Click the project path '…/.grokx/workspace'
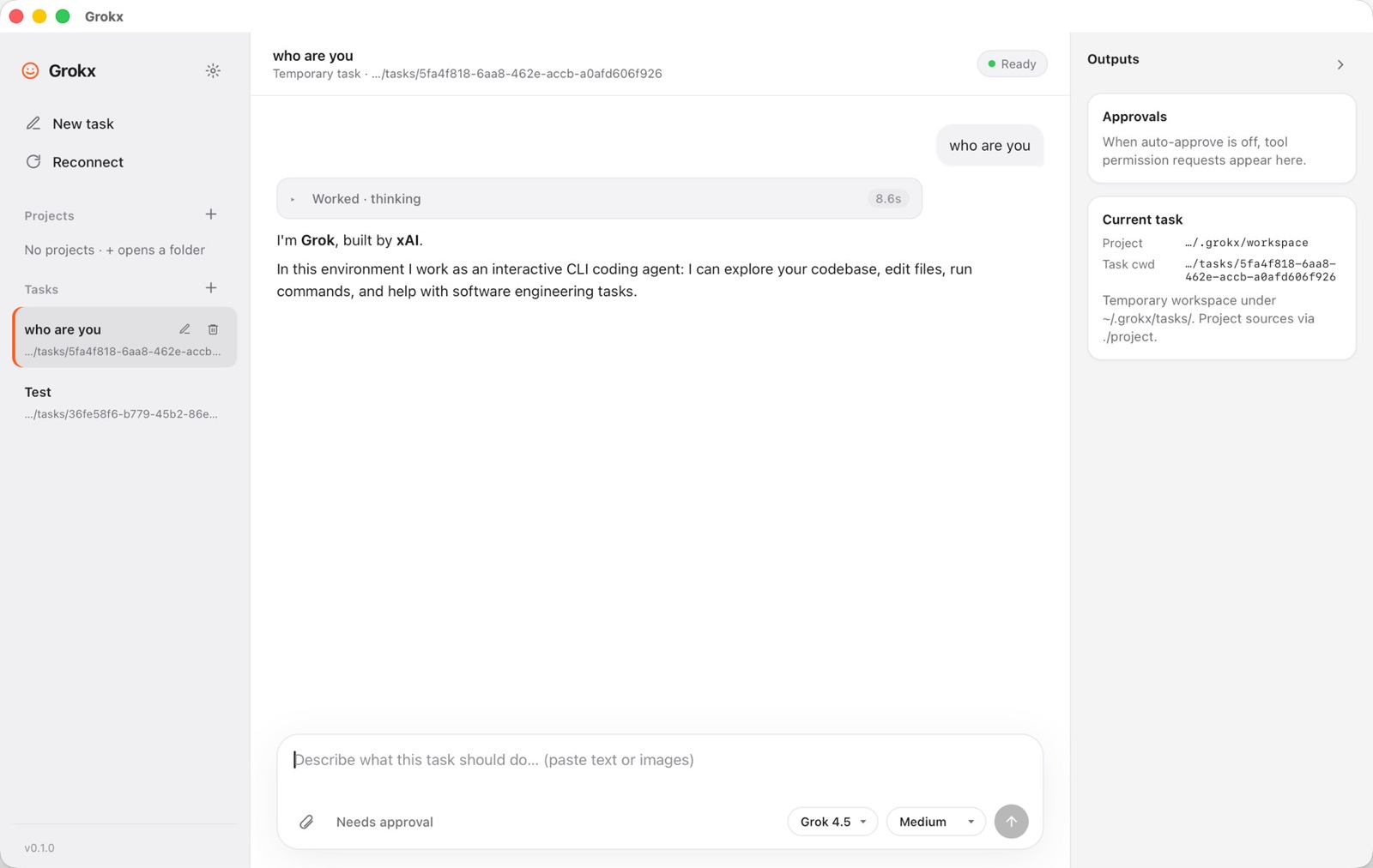 tap(1247, 243)
